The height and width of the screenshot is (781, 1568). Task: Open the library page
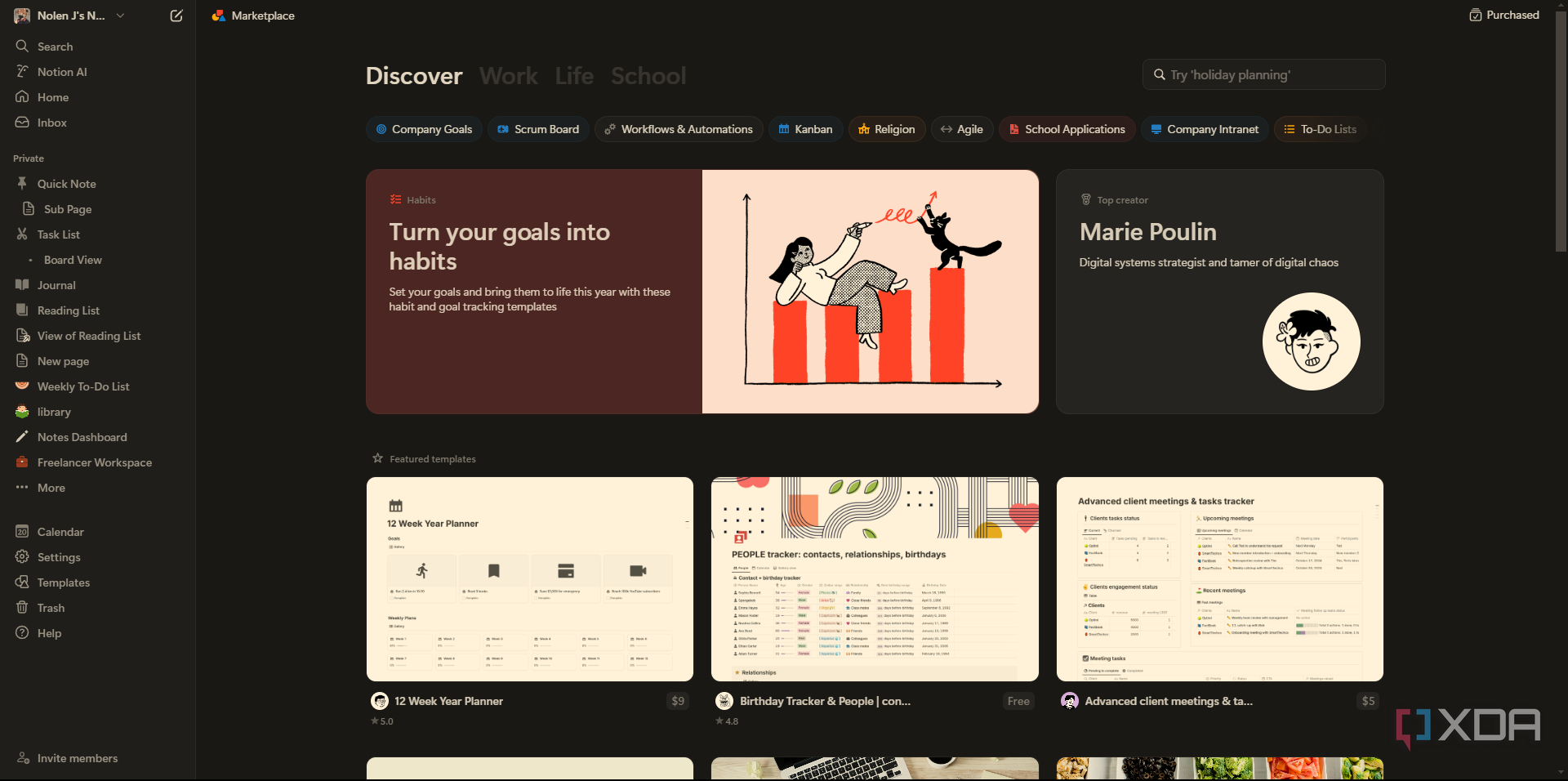tap(98, 412)
